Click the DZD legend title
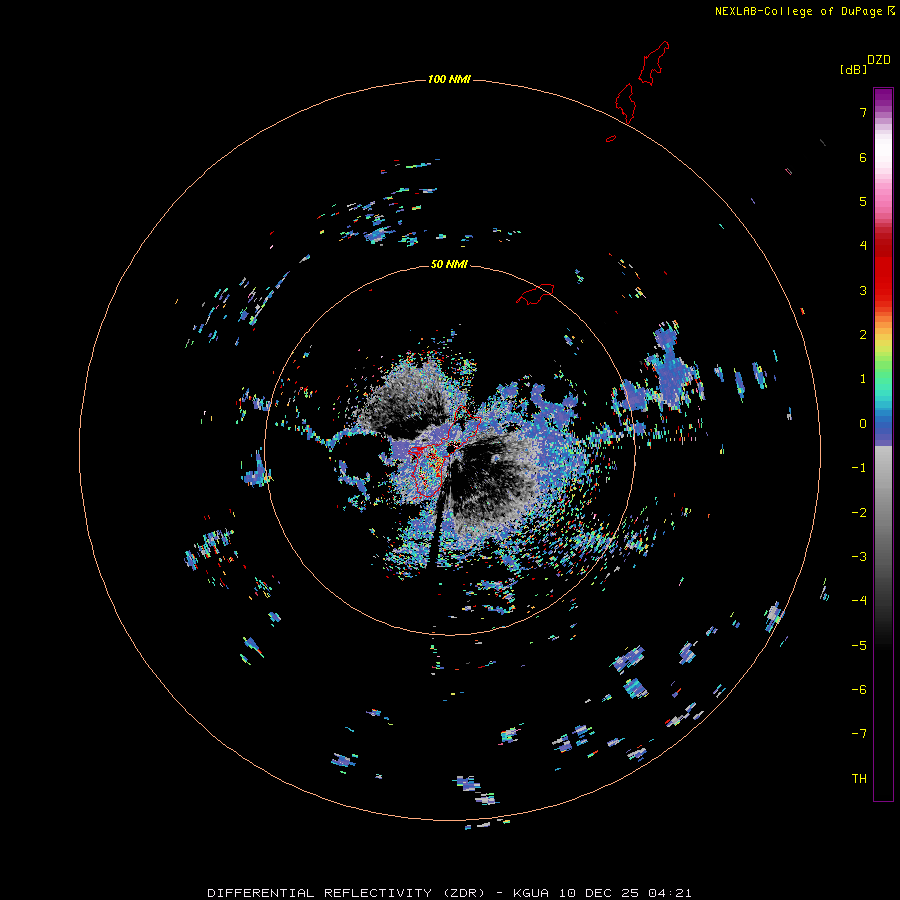The width and height of the screenshot is (900, 900). pos(879,60)
